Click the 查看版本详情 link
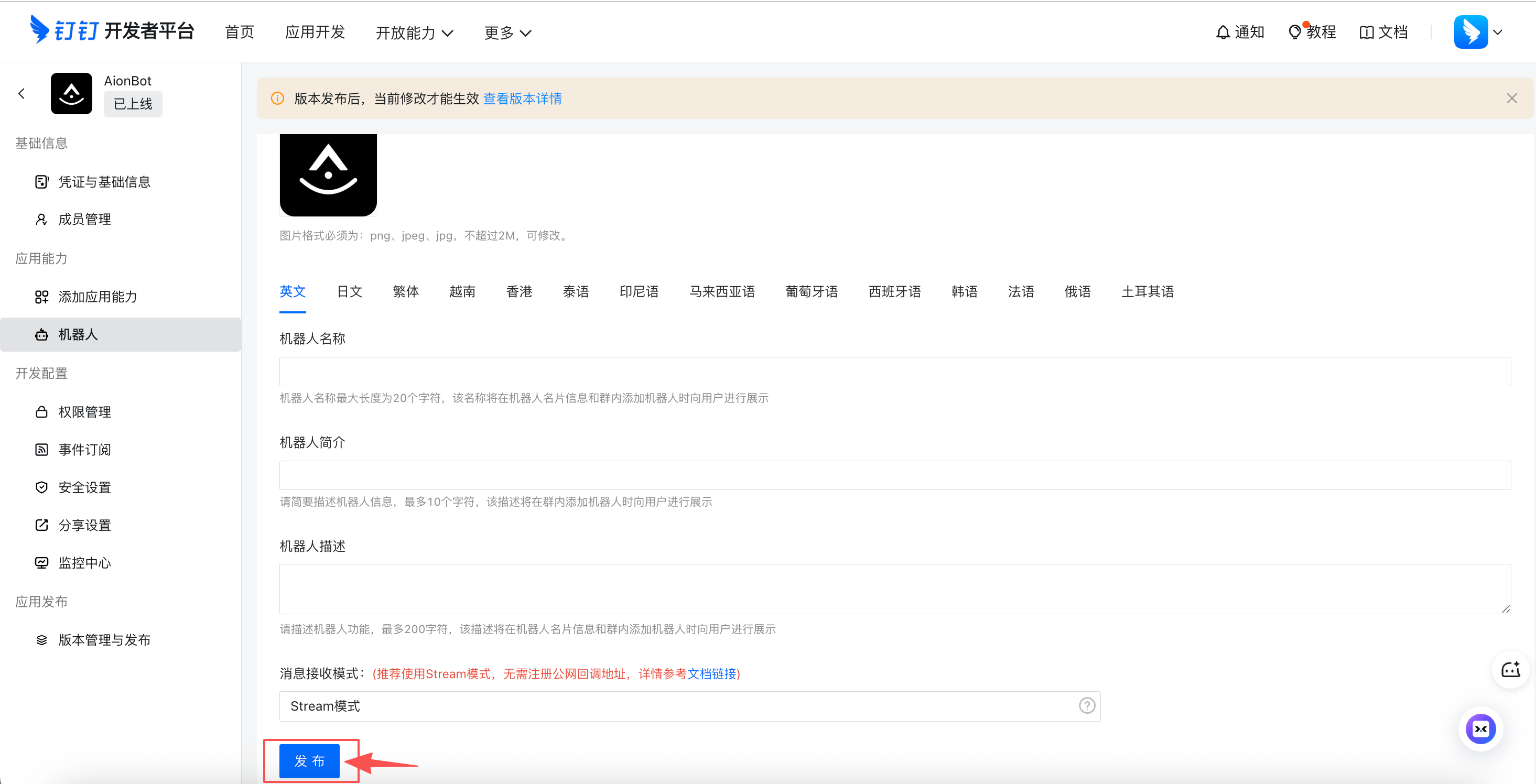The width and height of the screenshot is (1536, 784). coord(522,99)
